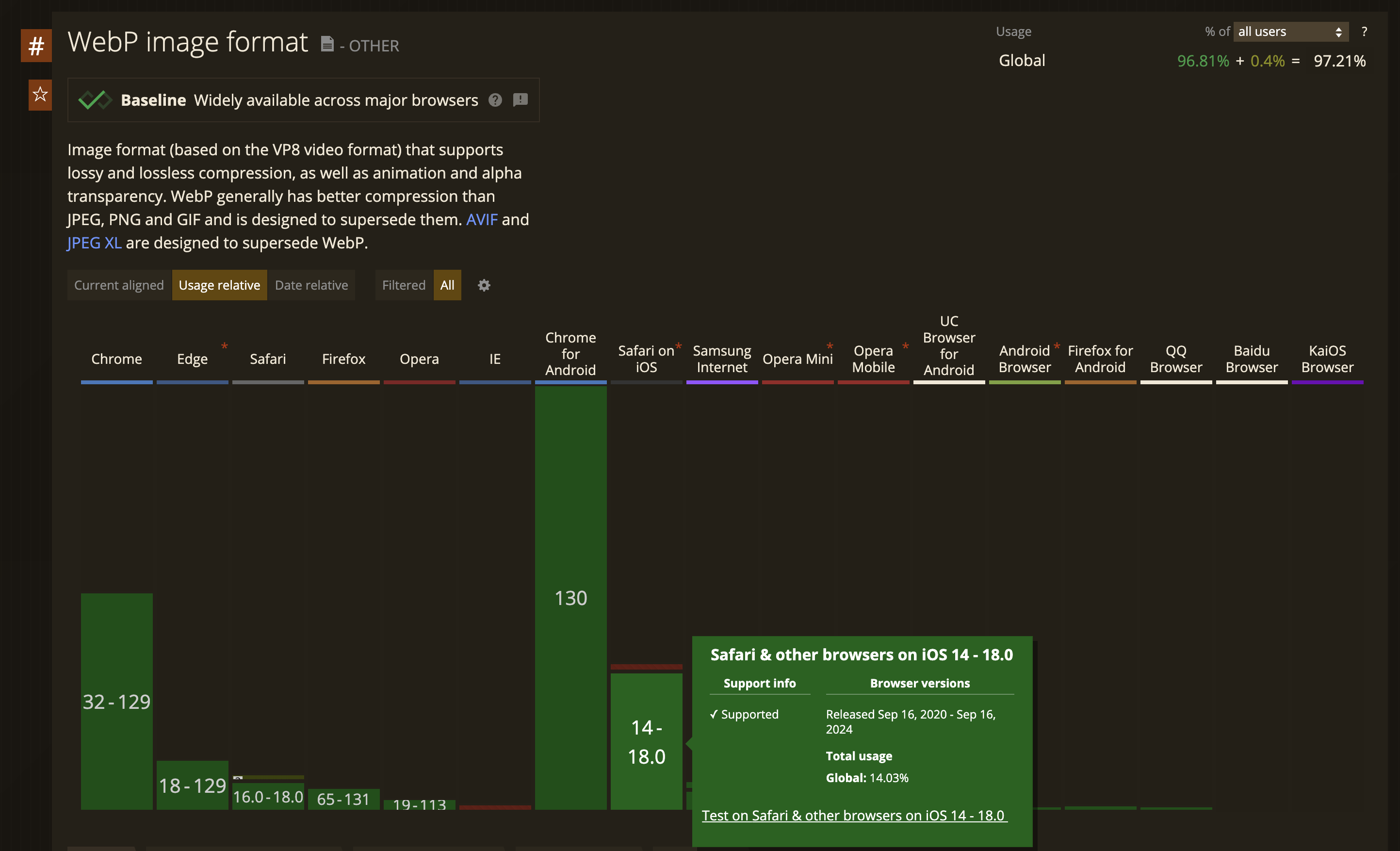Select red unsupported Safari on iOS bar
Screen dimensions: 1400x851
[646, 667]
